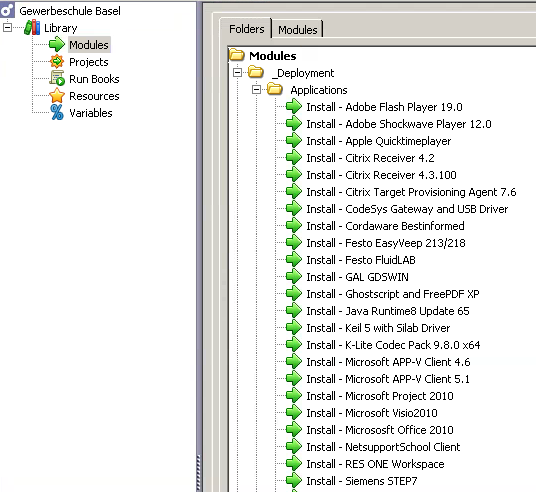536x492 pixels.
Task: Select 'Install - Apple Quicktimeplayer' text
Action: pos(379,141)
